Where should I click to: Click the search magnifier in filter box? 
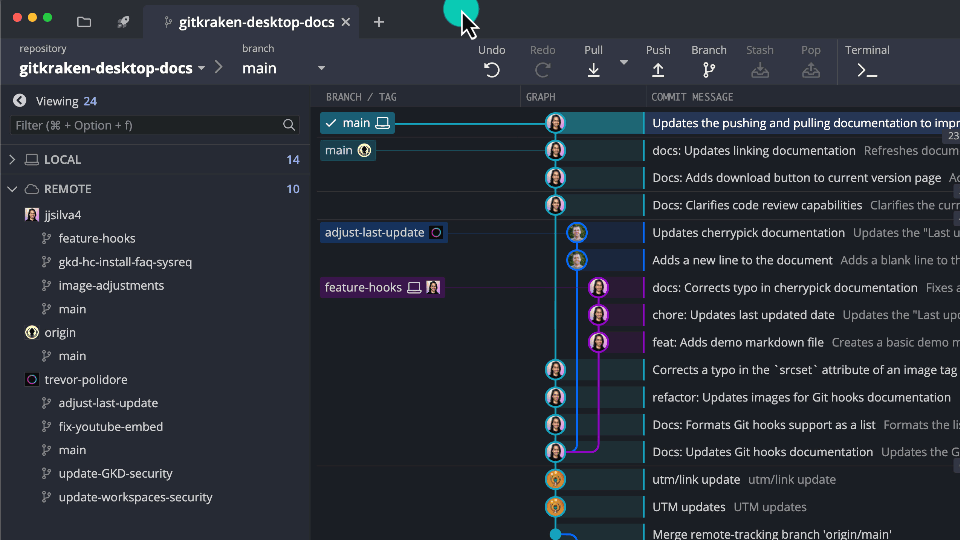pyautogui.click(x=289, y=125)
